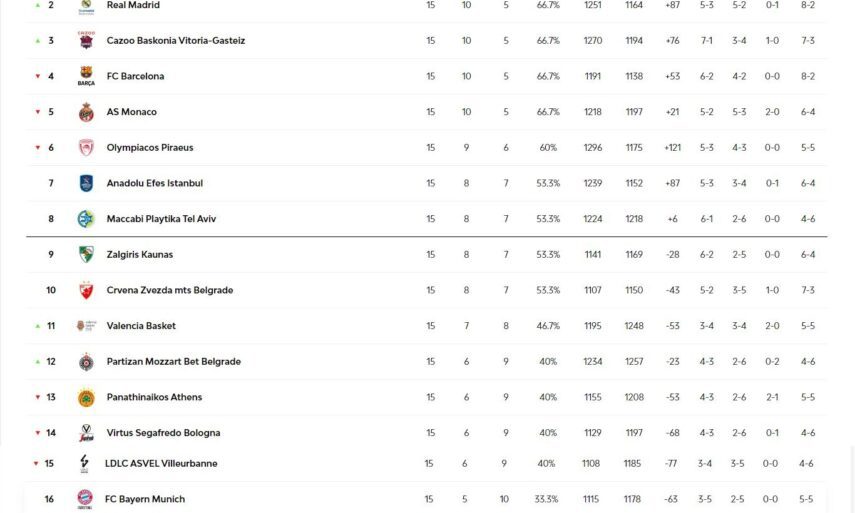The width and height of the screenshot is (855, 513).
Task: Click the Olympiacos Piraeus logo
Action: (86, 148)
